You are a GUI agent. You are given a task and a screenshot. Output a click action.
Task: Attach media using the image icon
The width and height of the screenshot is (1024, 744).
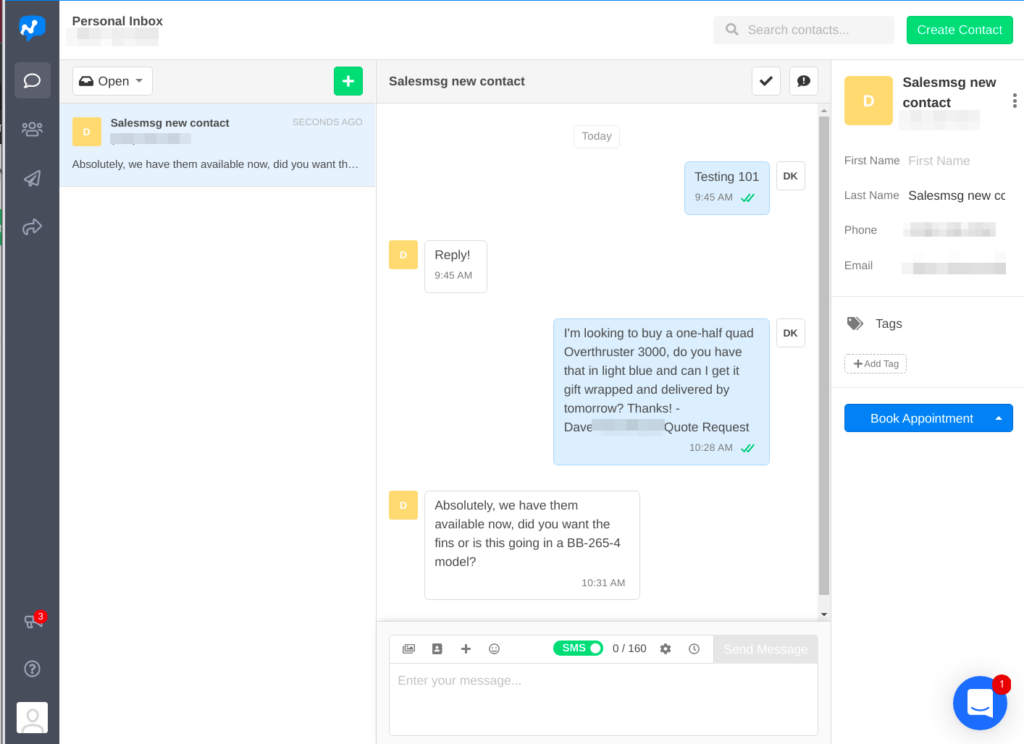pyautogui.click(x=408, y=649)
